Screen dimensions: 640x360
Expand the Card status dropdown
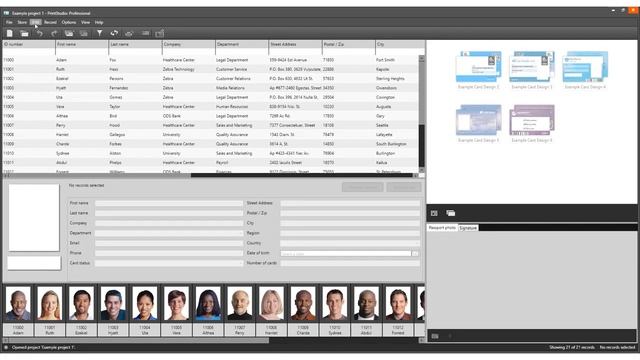pos(240,263)
